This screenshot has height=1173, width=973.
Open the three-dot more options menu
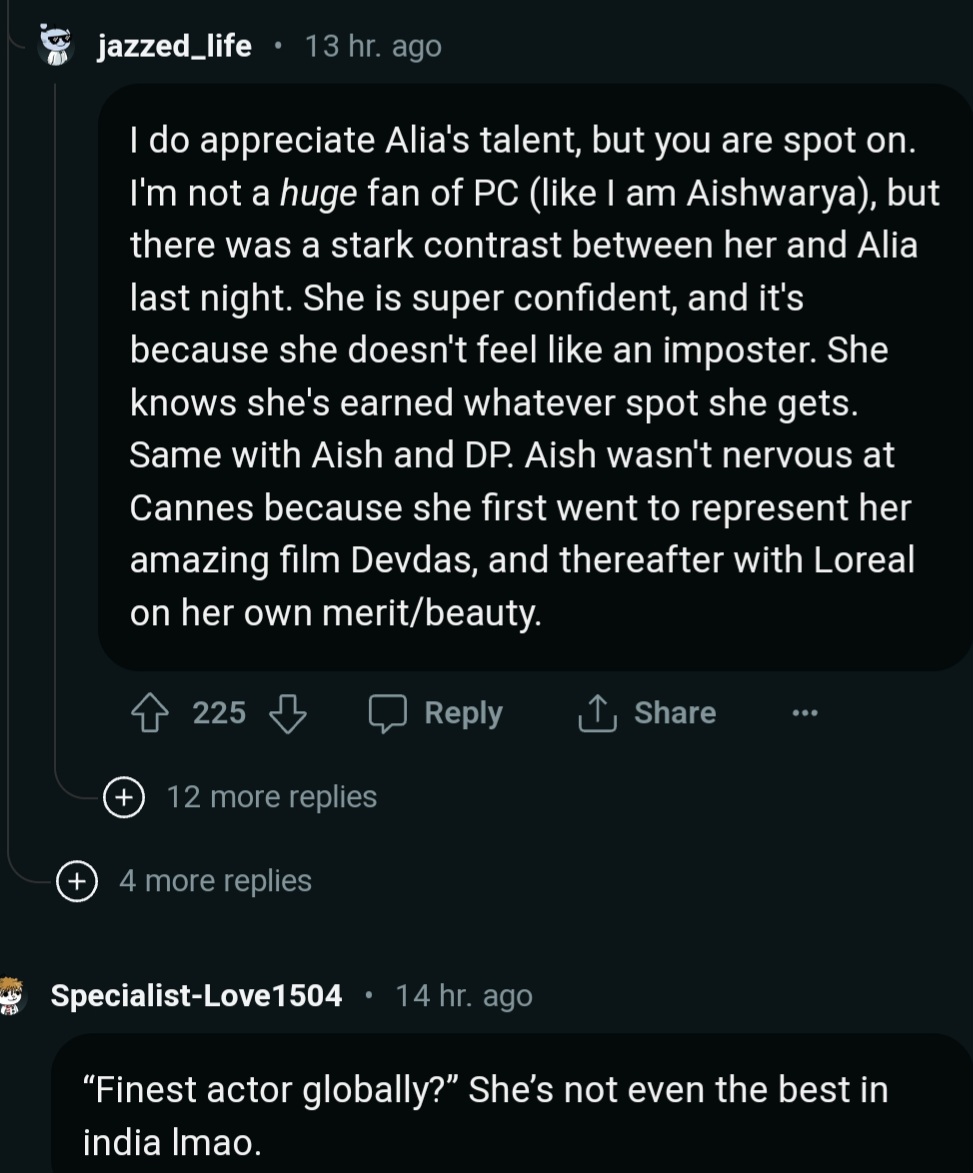click(804, 713)
